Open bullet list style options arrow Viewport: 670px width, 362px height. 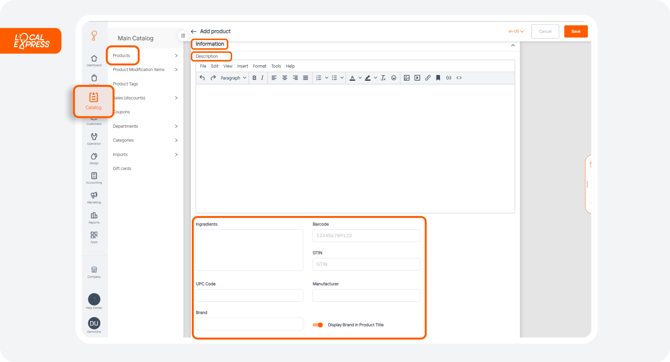(x=342, y=78)
